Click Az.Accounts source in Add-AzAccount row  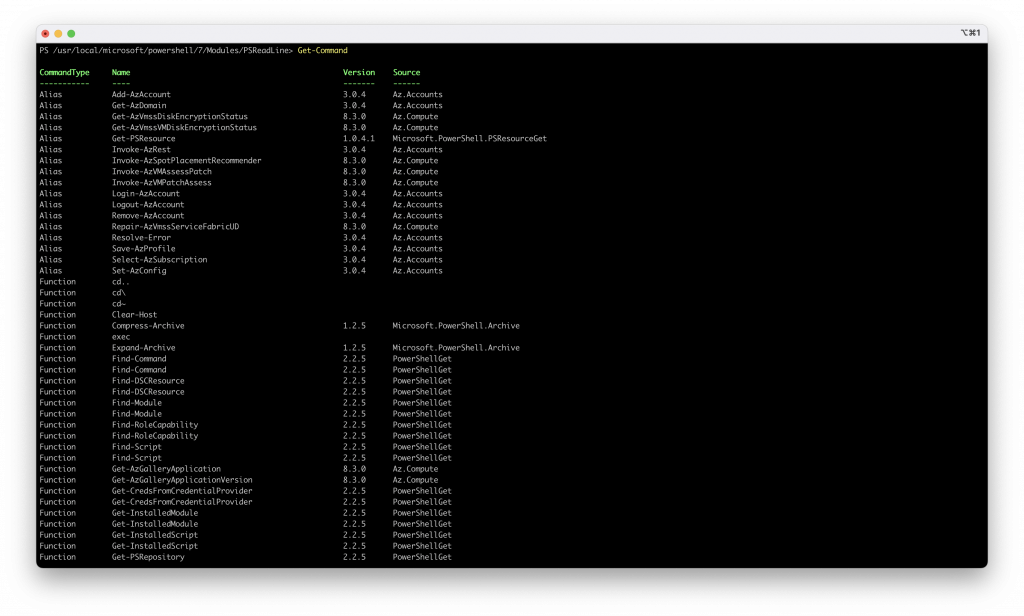click(x=417, y=95)
